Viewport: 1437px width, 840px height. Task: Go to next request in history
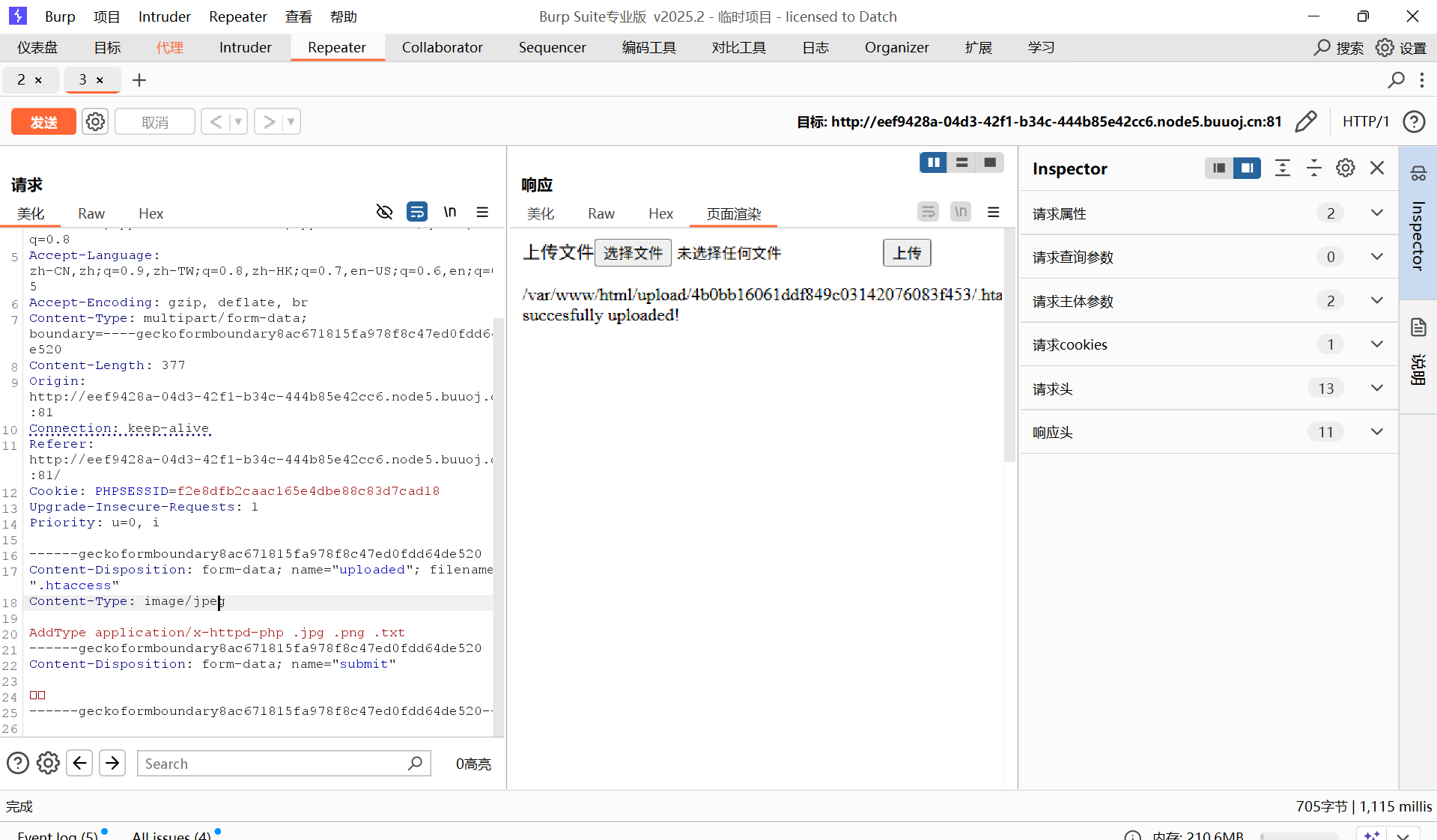click(x=269, y=121)
